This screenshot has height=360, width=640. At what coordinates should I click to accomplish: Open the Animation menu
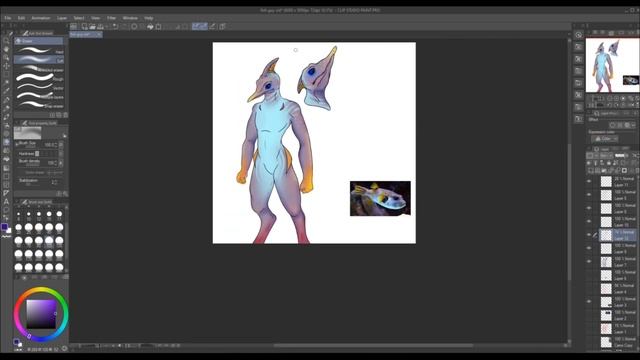(x=41, y=18)
